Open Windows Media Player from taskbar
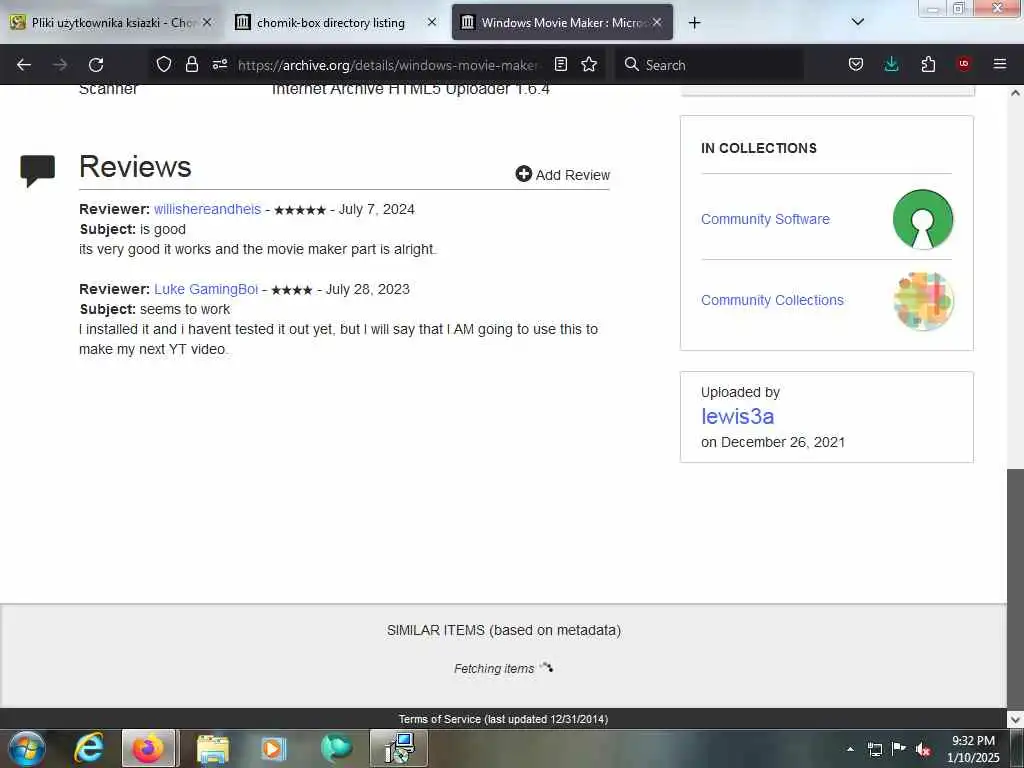The image size is (1024, 768). click(x=274, y=748)
